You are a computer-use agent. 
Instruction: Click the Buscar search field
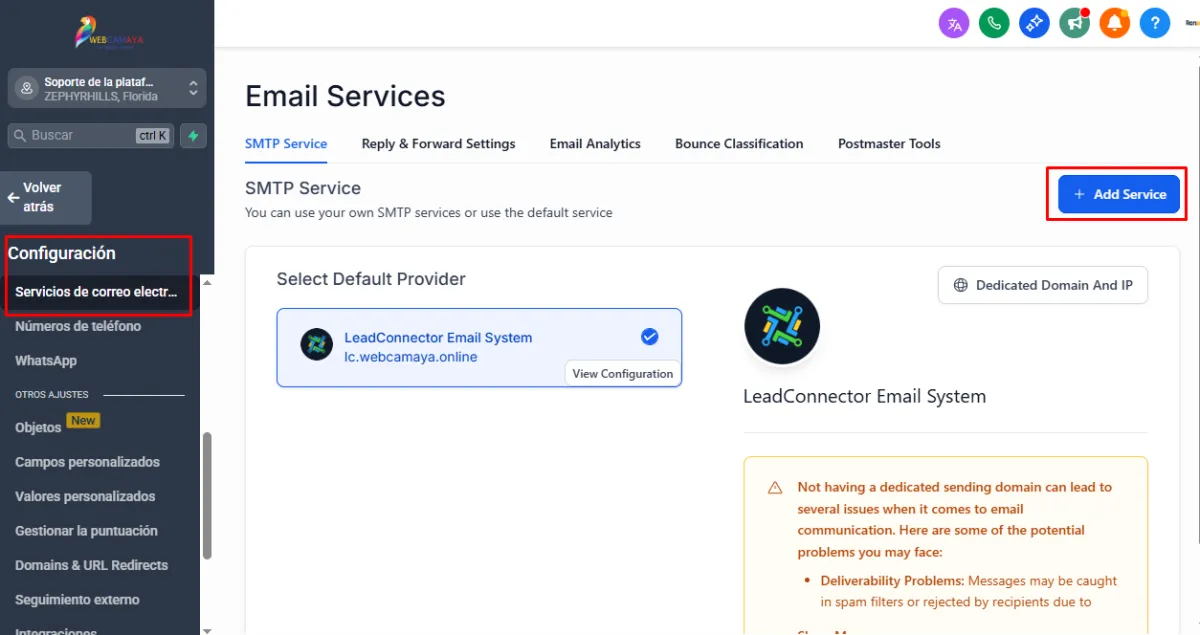click(x=92, y=135)
